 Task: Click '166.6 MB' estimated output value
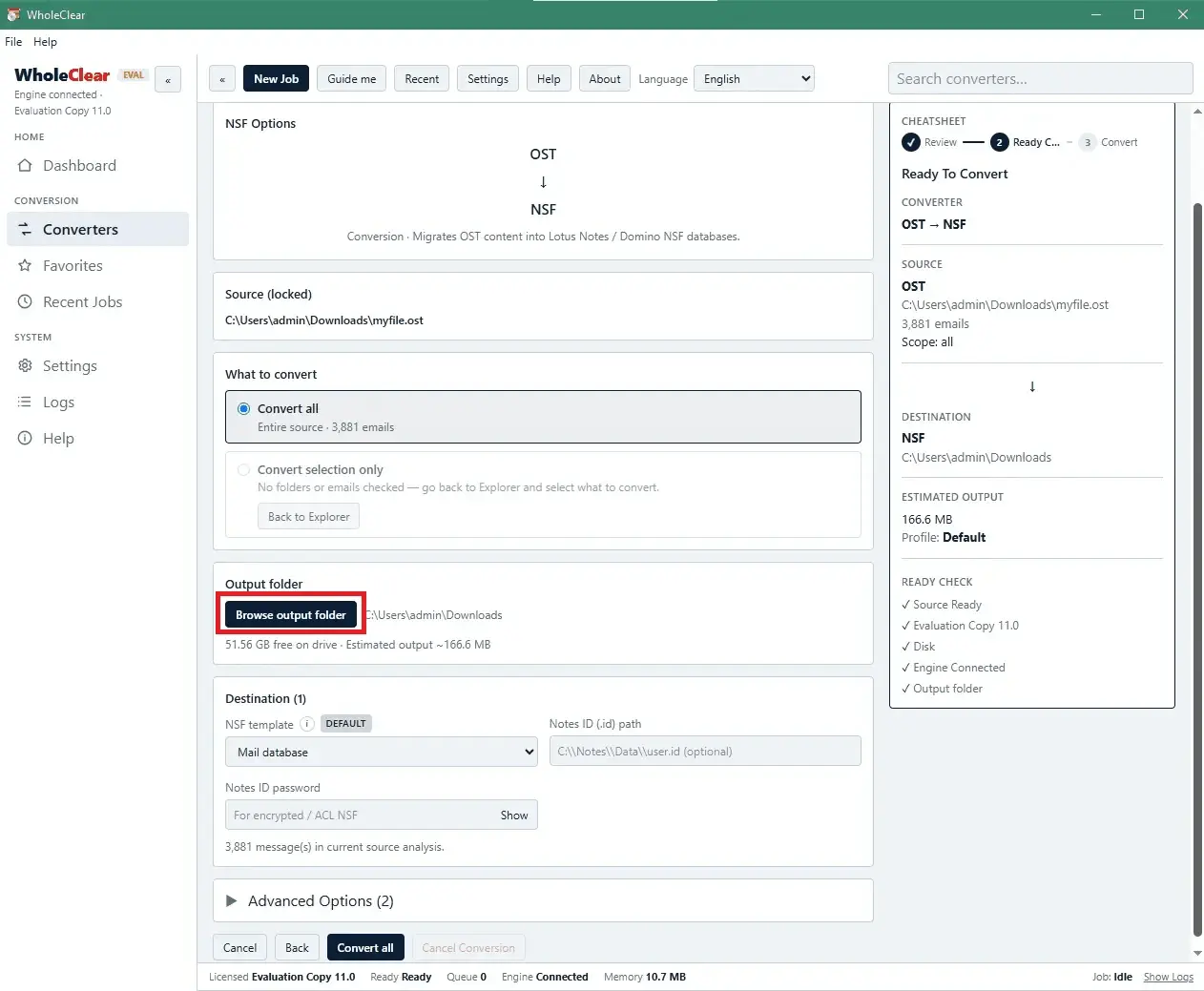[927, 520]
